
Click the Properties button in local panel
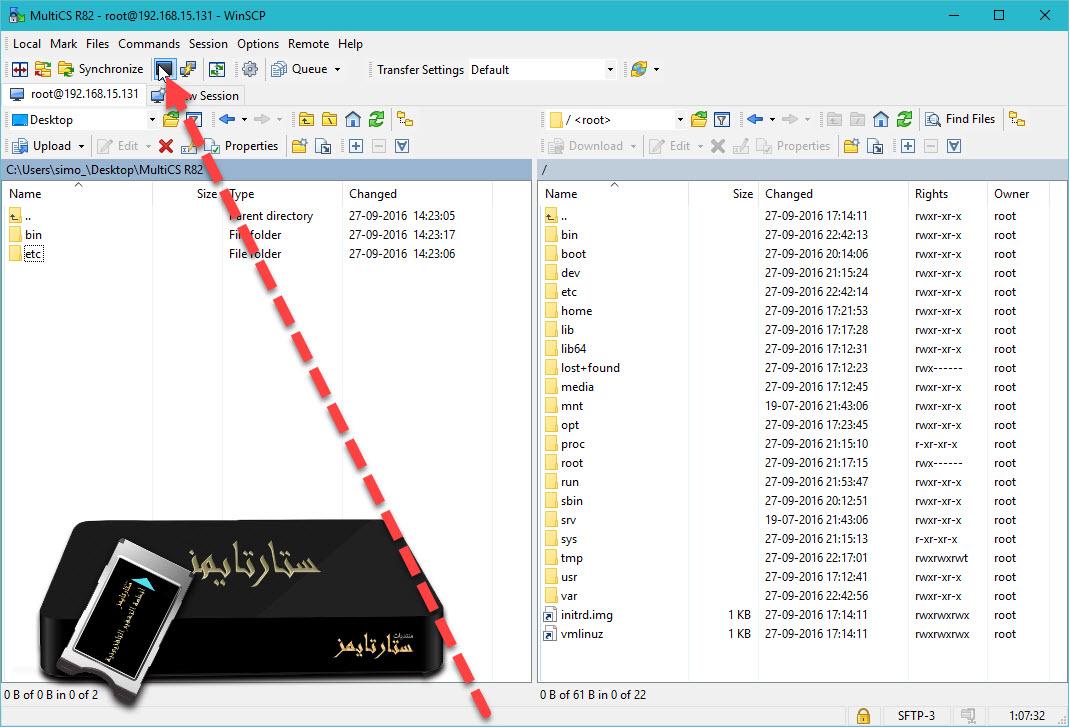point(250,146)
